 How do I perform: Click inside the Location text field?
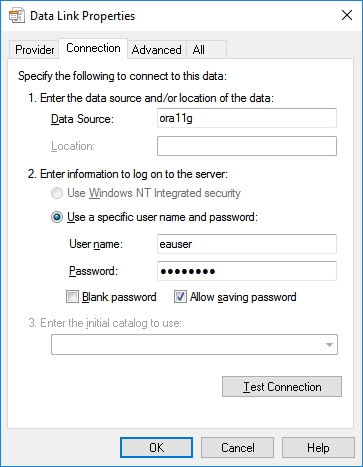coord(247,146)
